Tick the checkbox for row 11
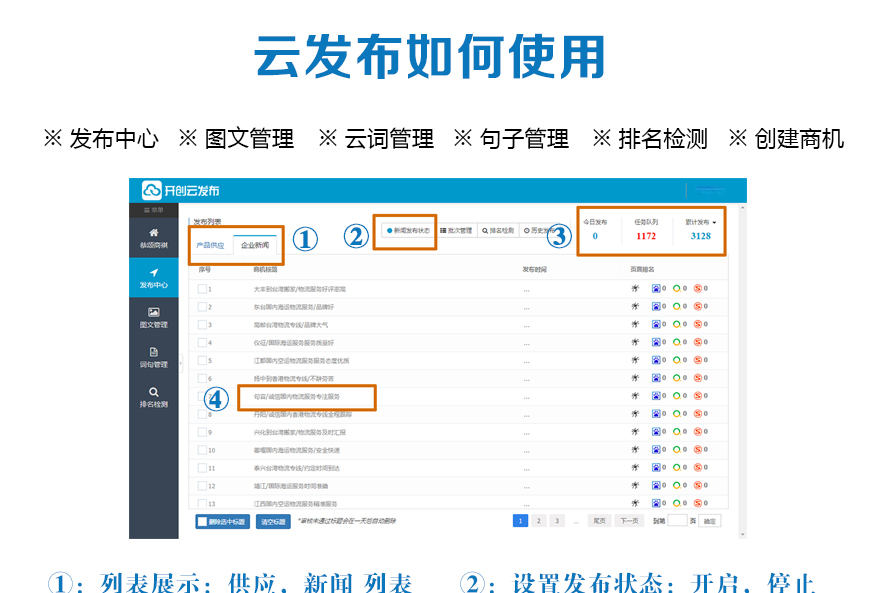This screenshot has height=593, width=890. pyautogui.click(x=202, y=468)
